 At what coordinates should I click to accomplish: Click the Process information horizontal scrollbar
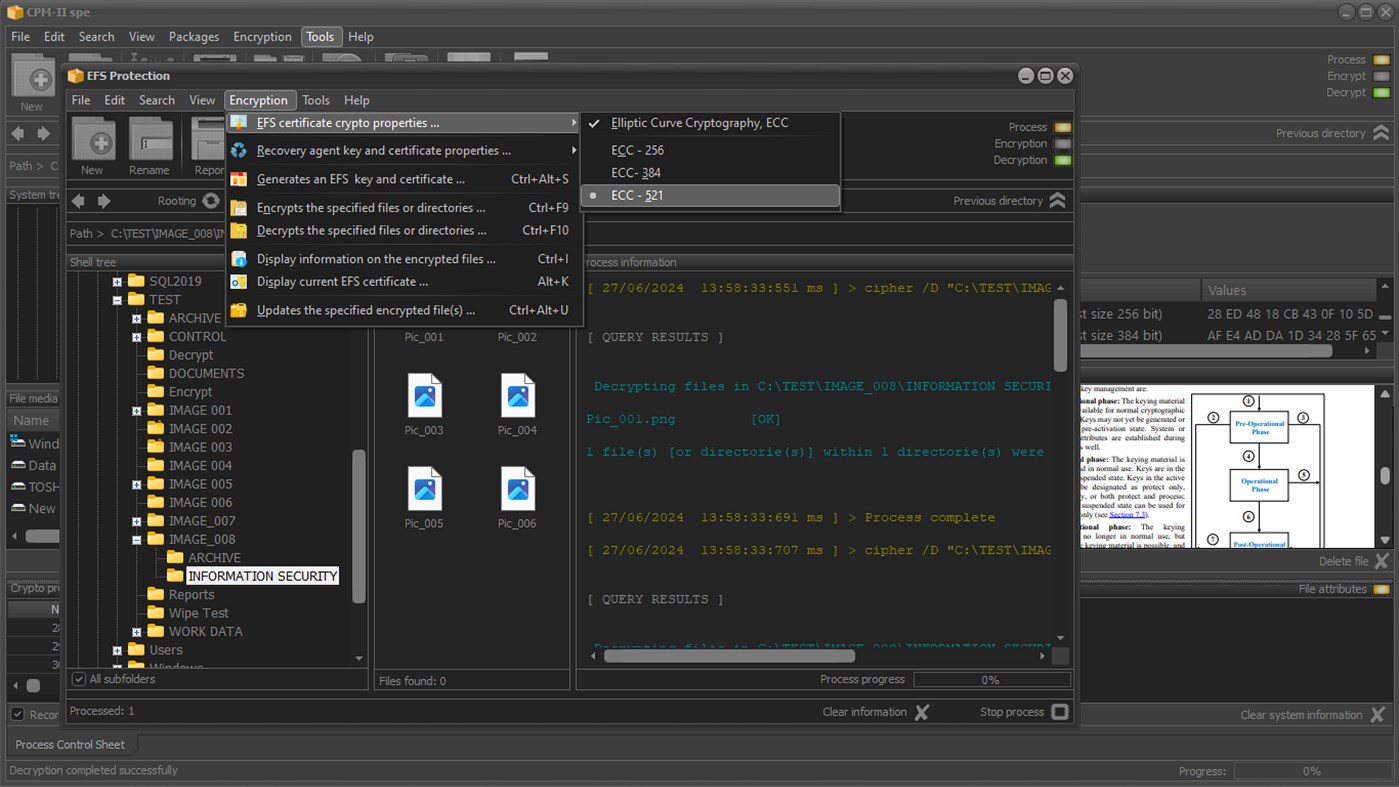point(729,657)
